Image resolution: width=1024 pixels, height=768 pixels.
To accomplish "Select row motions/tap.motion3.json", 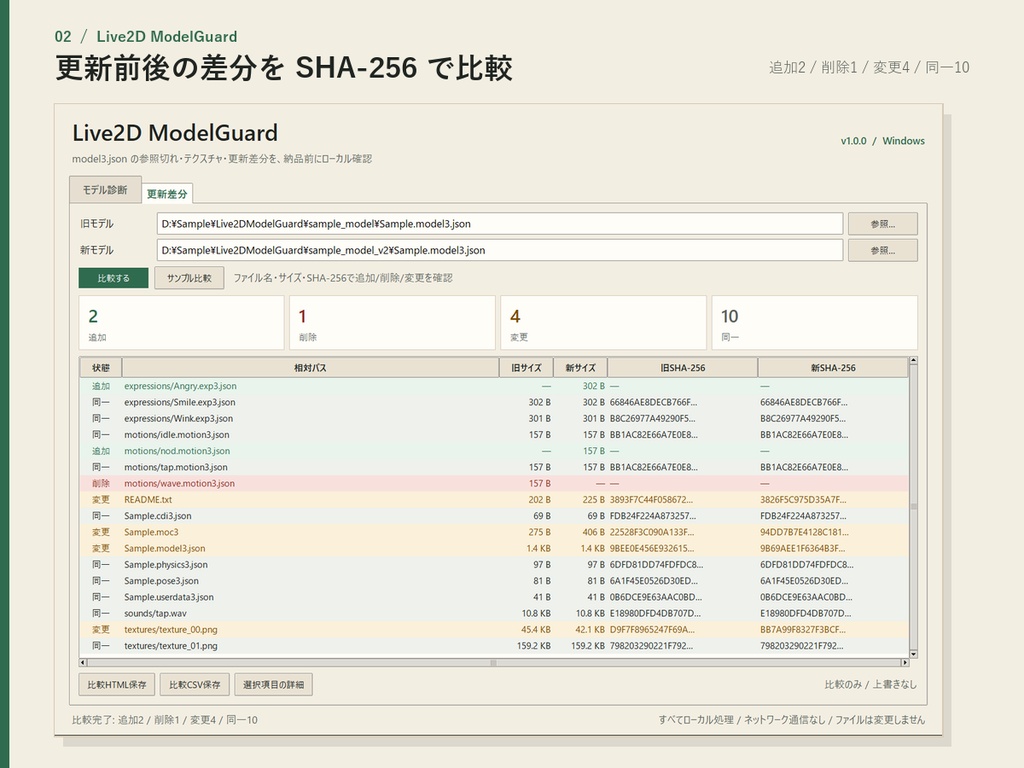I will pyautogui.click(x=494, y=468).
